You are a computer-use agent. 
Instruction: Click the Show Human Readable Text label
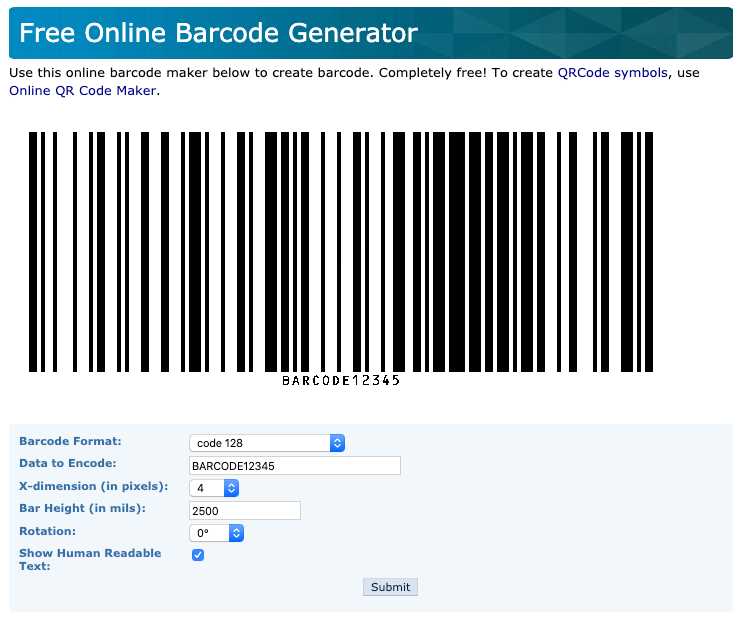(90, 560)
